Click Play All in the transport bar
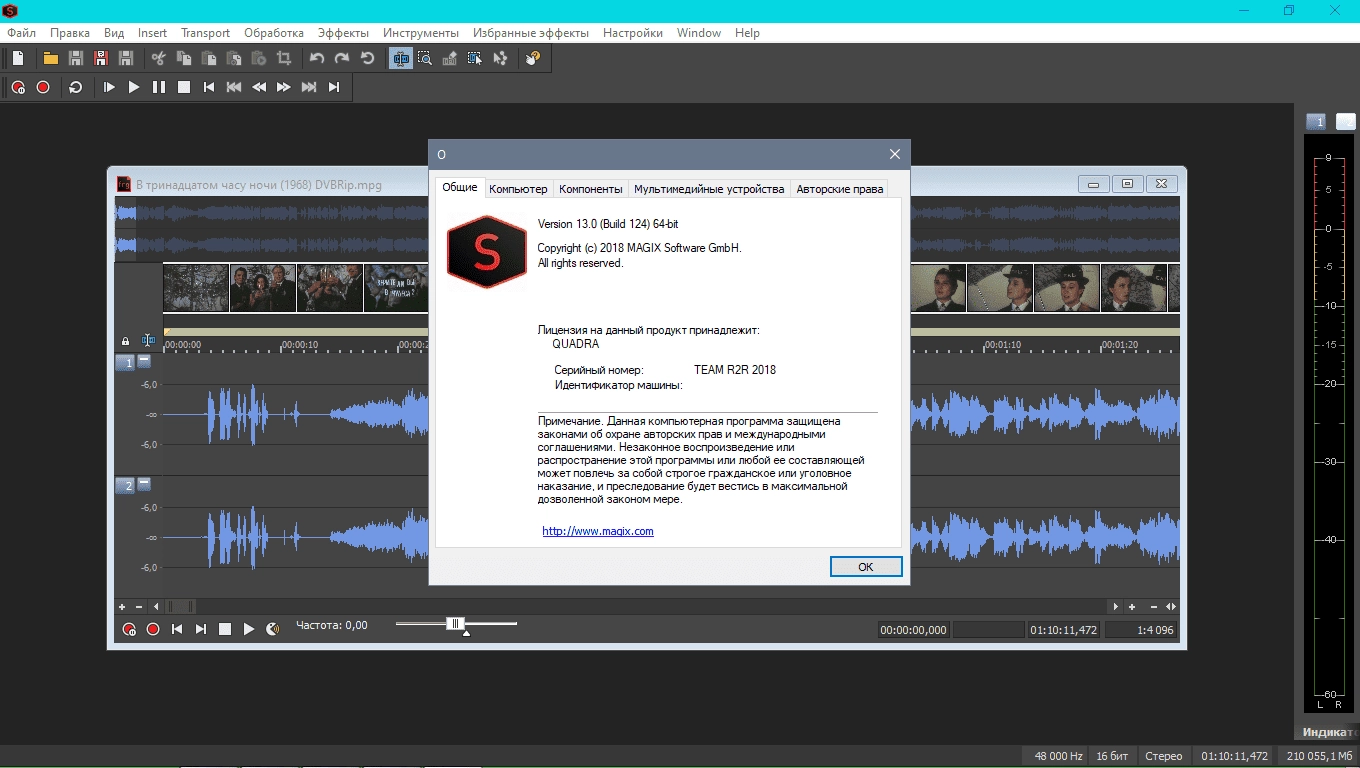Screen dimensions: 1360x768 click(109, 87)
